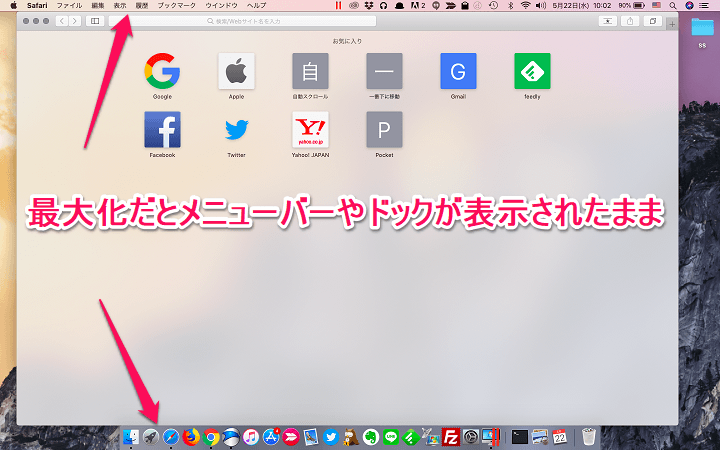
Task: Open the Safari application menu
Action: pyautogui.click(x=37, y=6)
